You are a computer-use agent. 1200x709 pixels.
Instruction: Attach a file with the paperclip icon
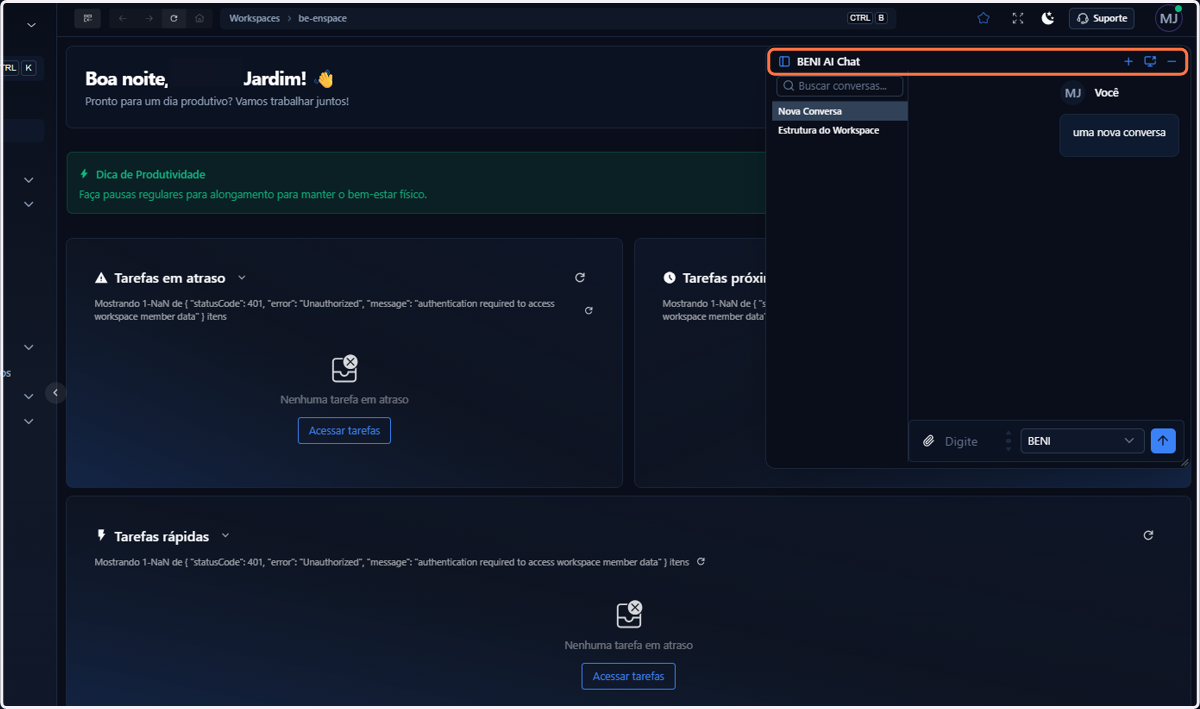[x=928, y=441]
